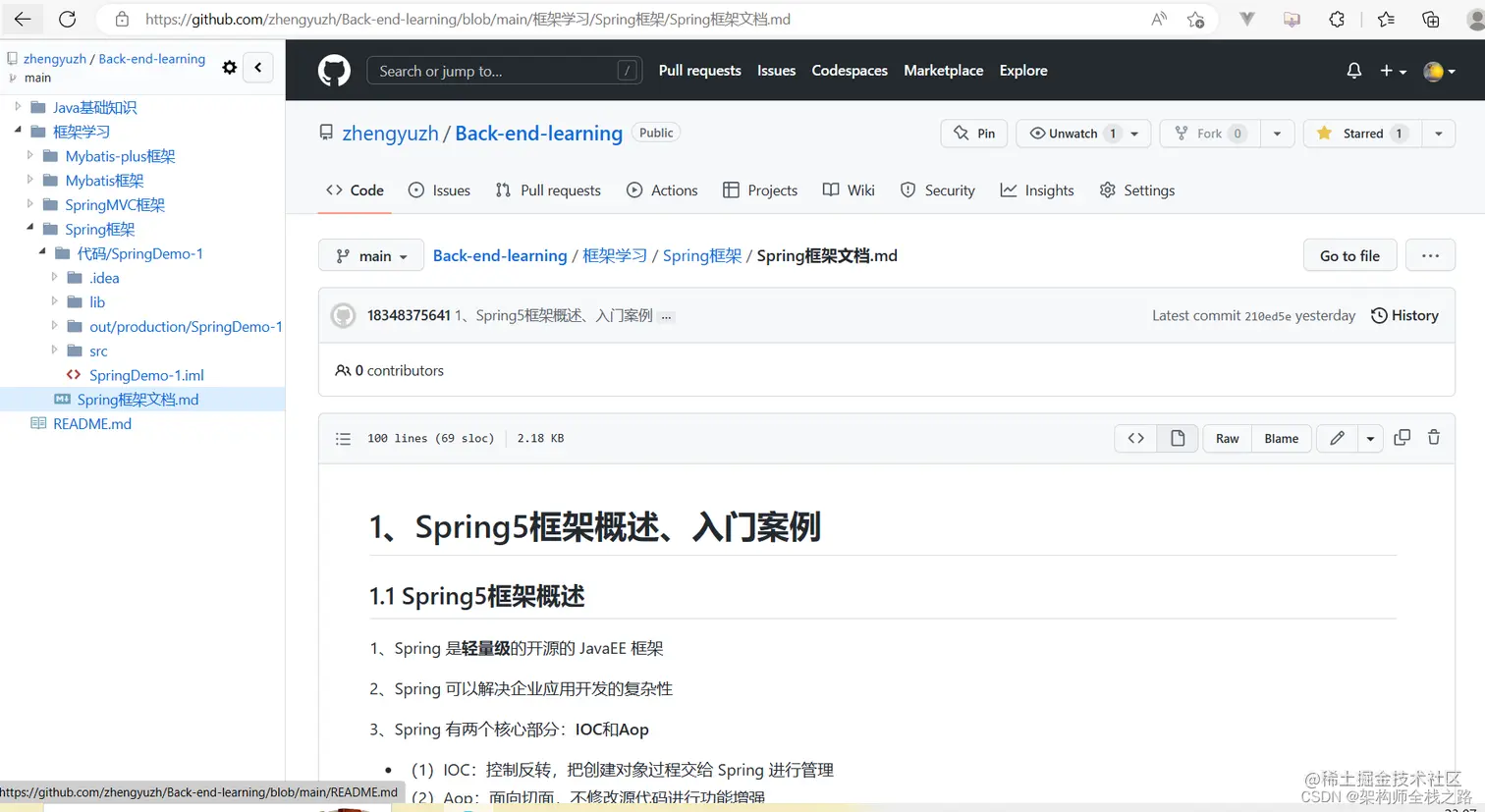
Task: Open the Wiki tab
Action: click(849, 190)
